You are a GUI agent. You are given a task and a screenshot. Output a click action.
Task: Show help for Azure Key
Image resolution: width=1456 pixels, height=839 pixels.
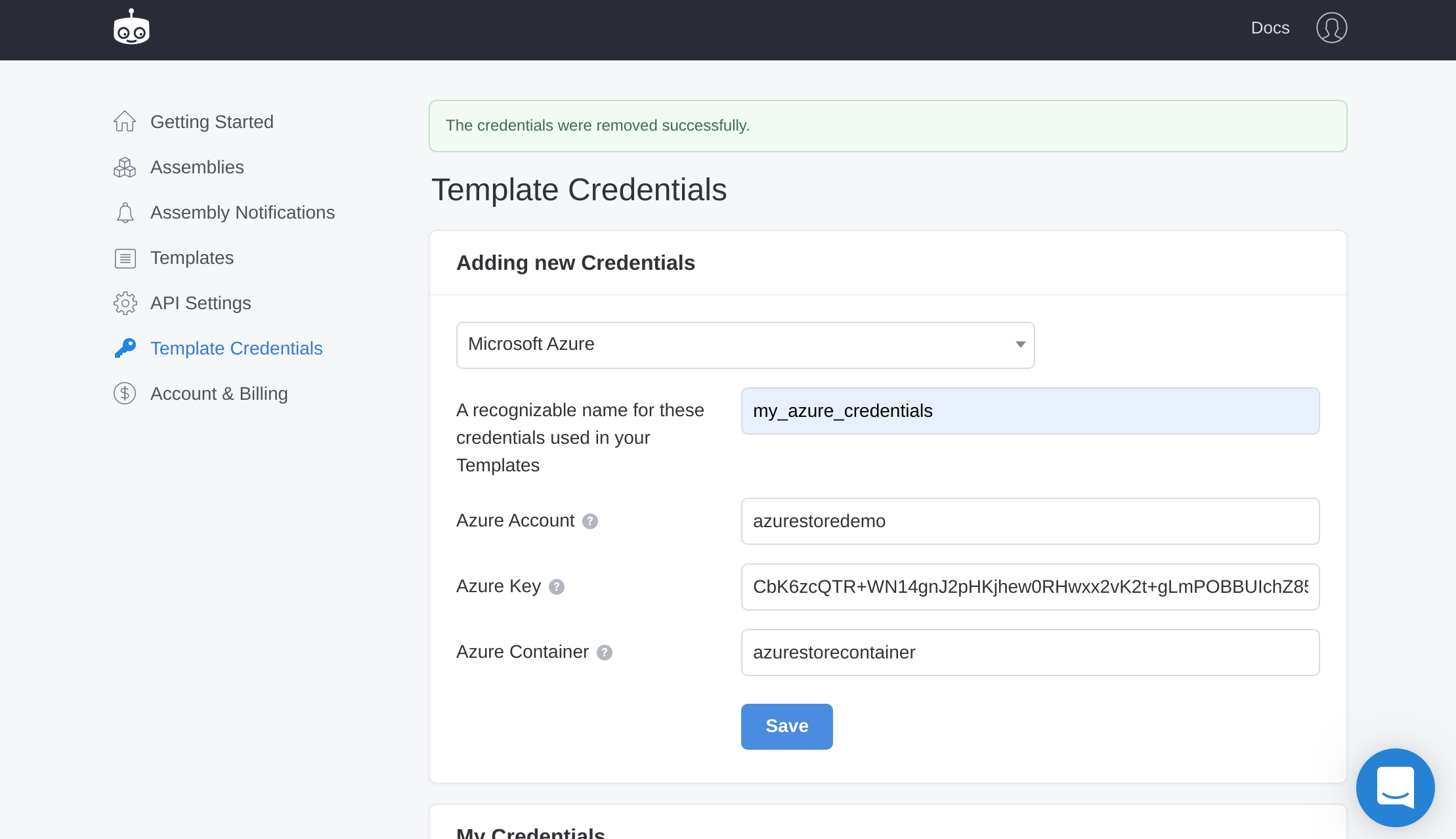[556, 587]
